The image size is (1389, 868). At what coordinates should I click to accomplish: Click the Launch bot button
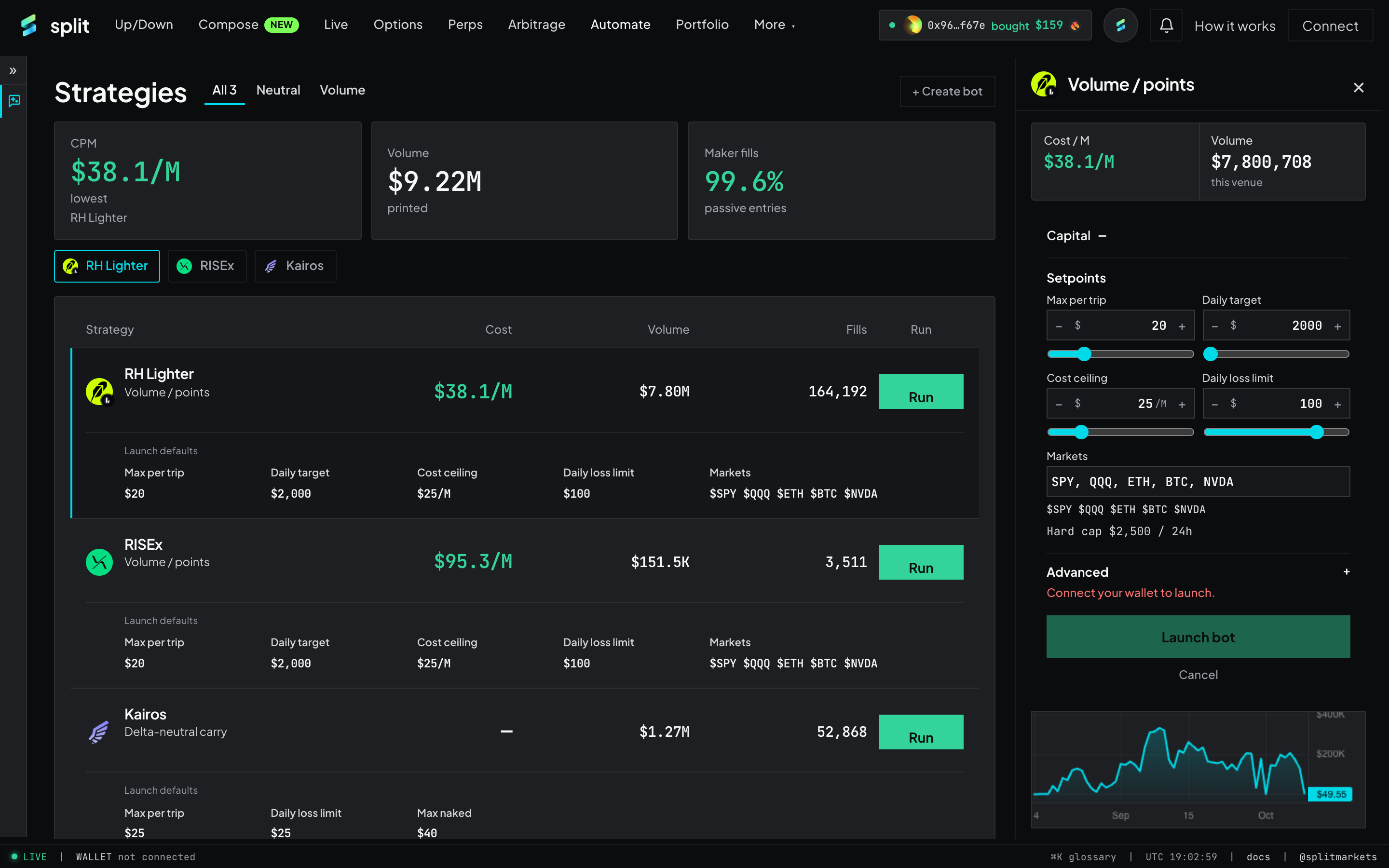(x=1198, y=637)
